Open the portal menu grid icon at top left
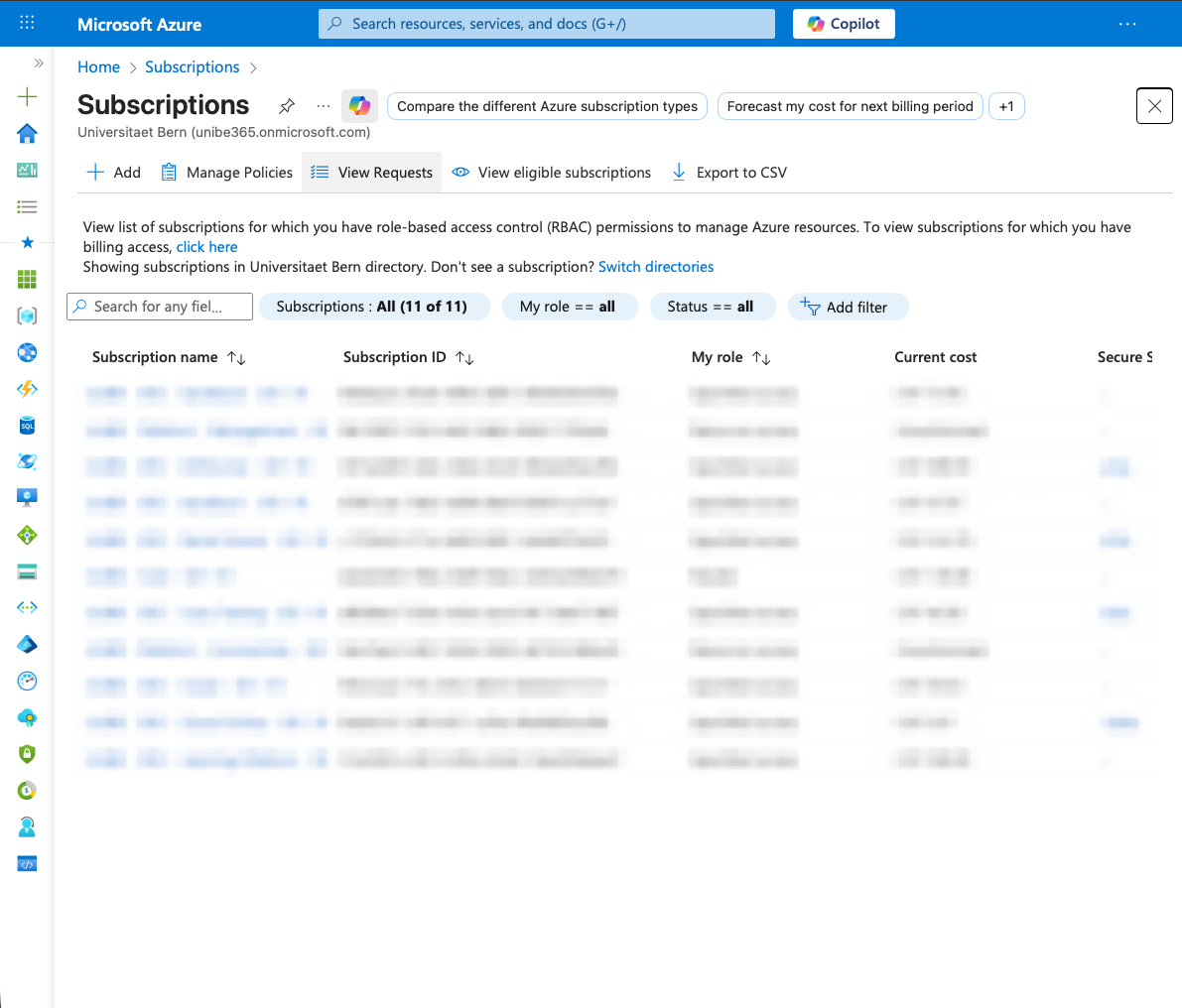This screenshot has height=1008, width=1182. pyautogui.click(x=27, y=23)
